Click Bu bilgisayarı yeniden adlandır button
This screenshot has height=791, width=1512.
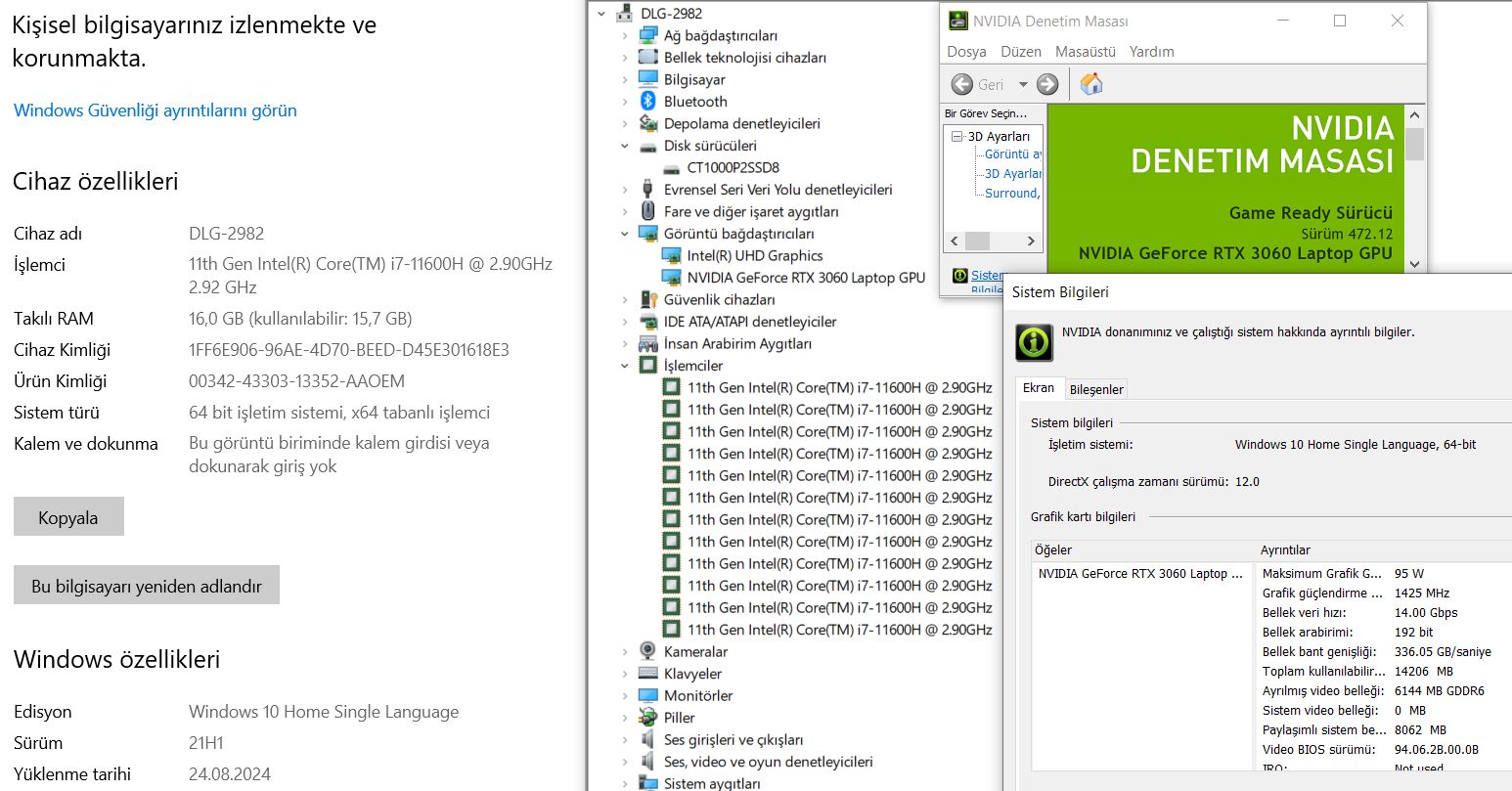(x=147, y=586)
